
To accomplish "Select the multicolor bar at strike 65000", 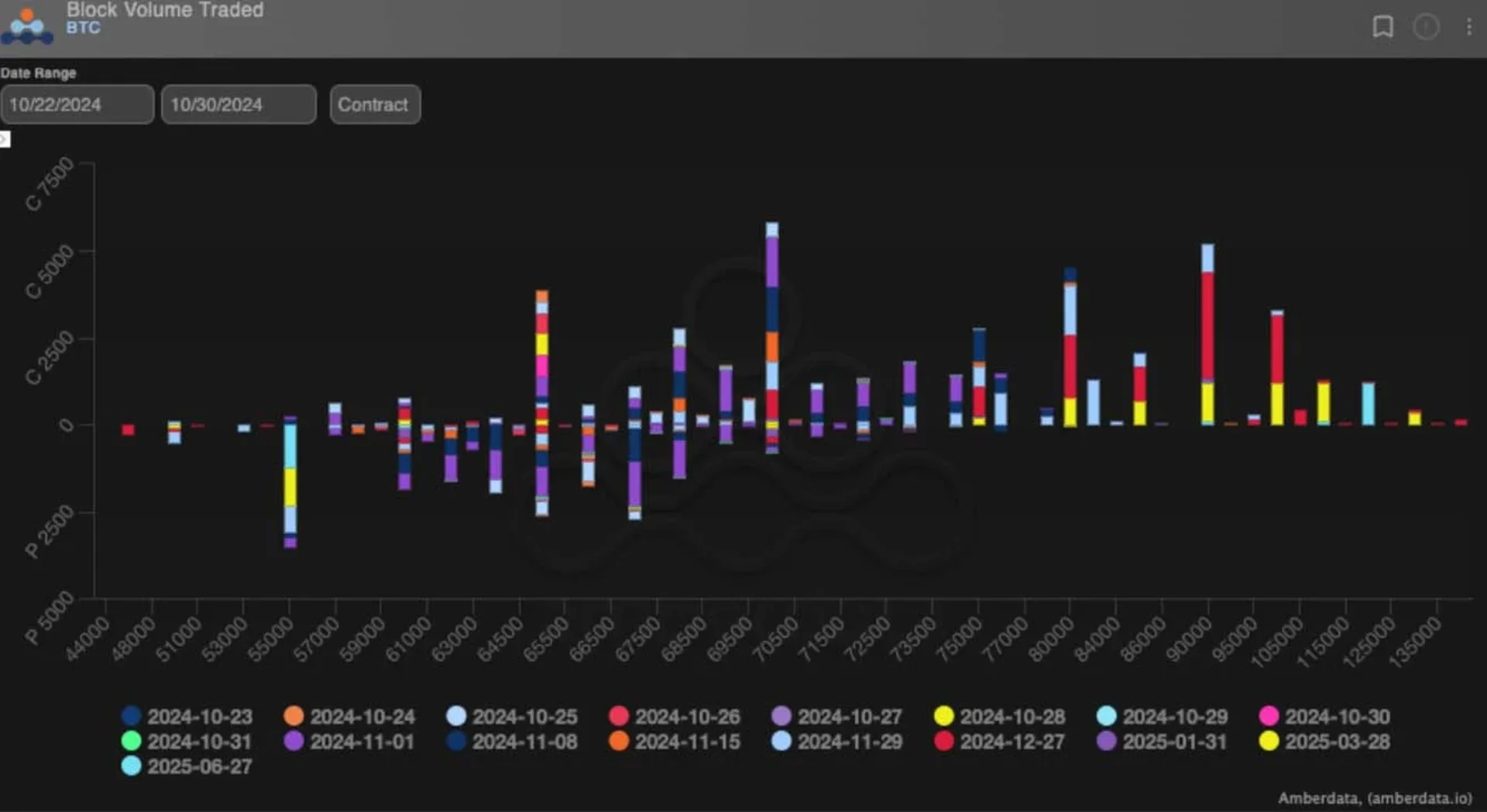I will tap(542, 403).
